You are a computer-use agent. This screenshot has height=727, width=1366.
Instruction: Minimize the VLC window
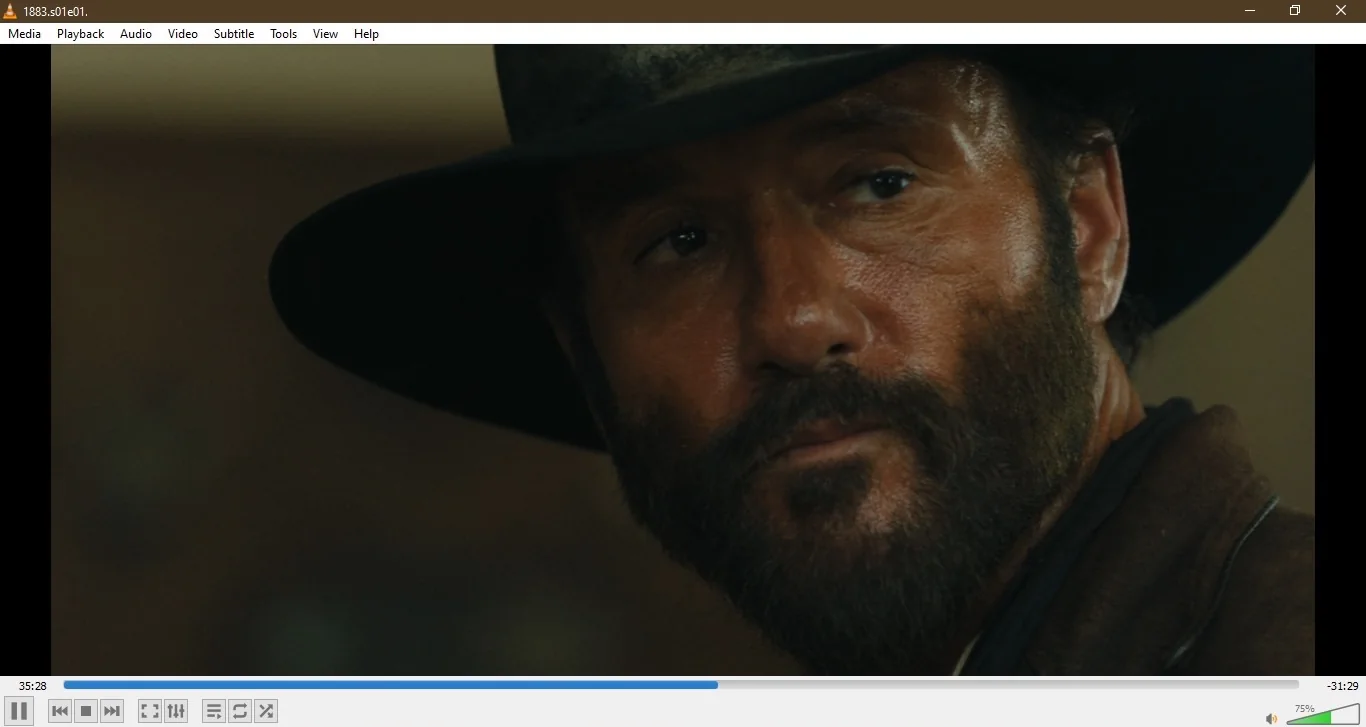1250,11
